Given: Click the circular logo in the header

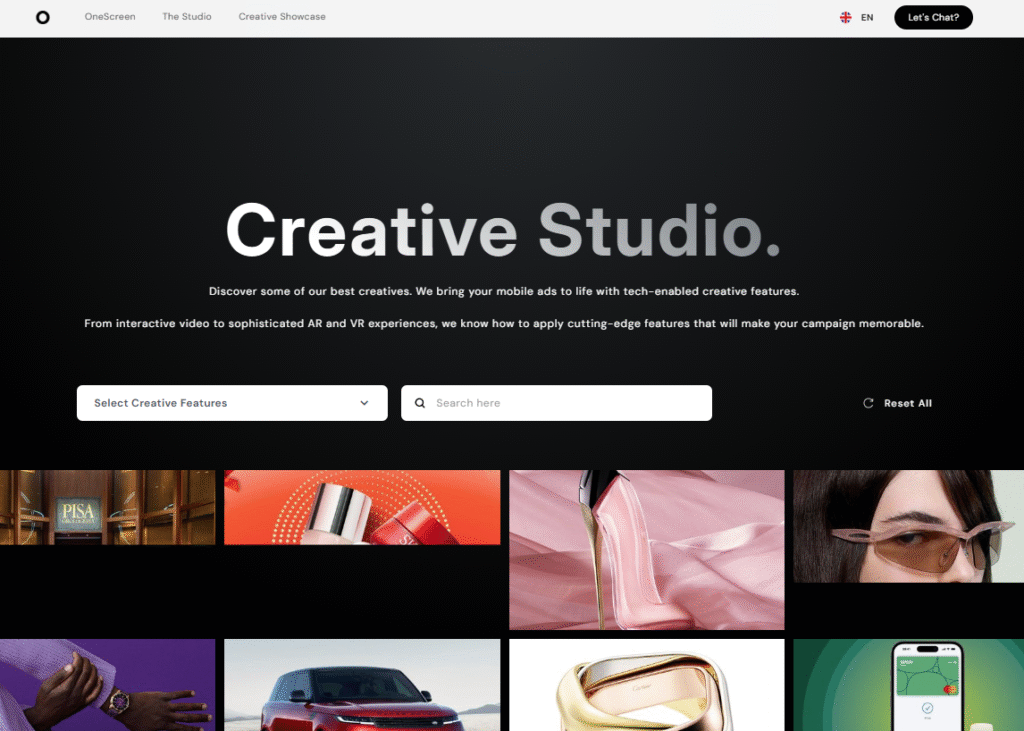Looking at the screenshot, I should tap(42, 17).
